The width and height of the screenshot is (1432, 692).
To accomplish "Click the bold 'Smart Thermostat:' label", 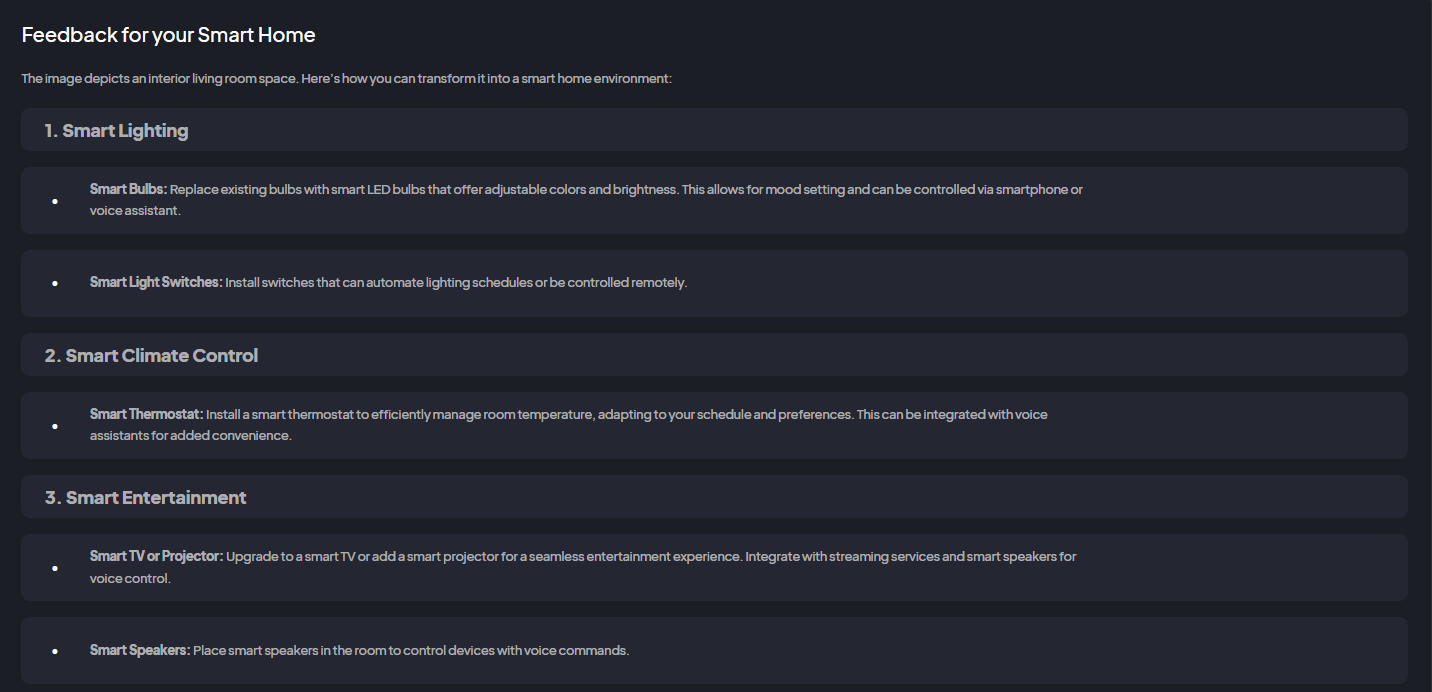I will click(x=146, y=414).
